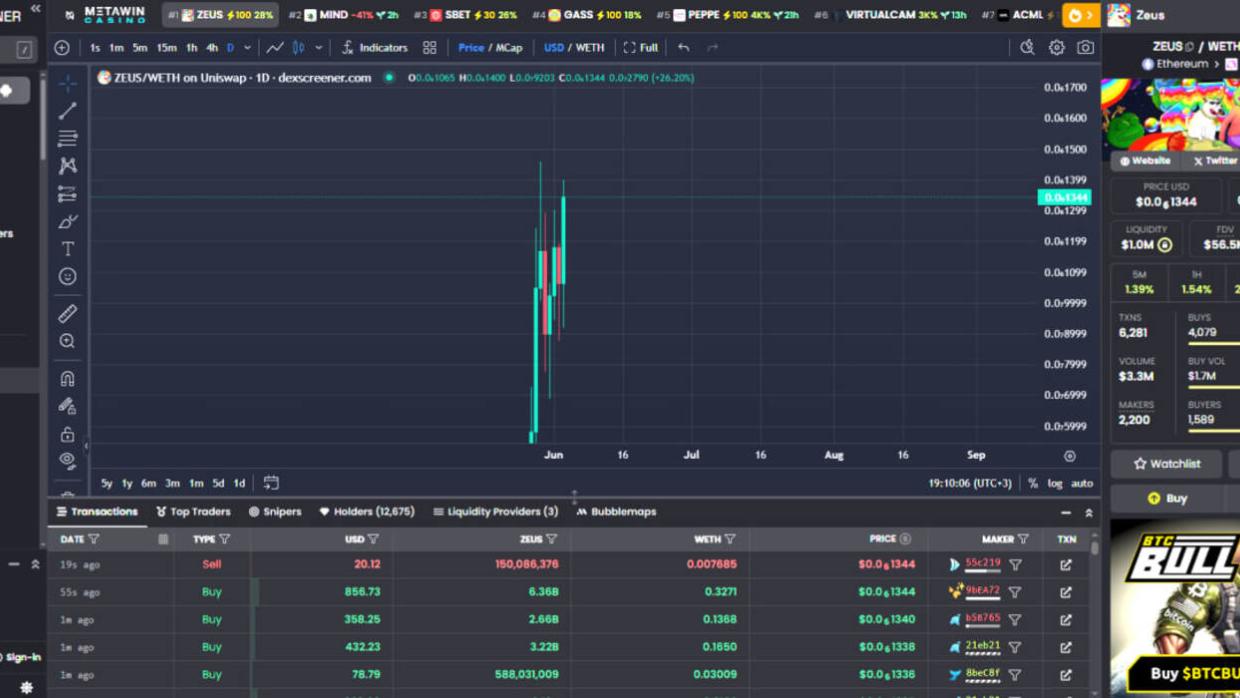Open the Liquidity Providers (3) tab
Viewport: 1240px width, 698px height.
click(495, 512)
